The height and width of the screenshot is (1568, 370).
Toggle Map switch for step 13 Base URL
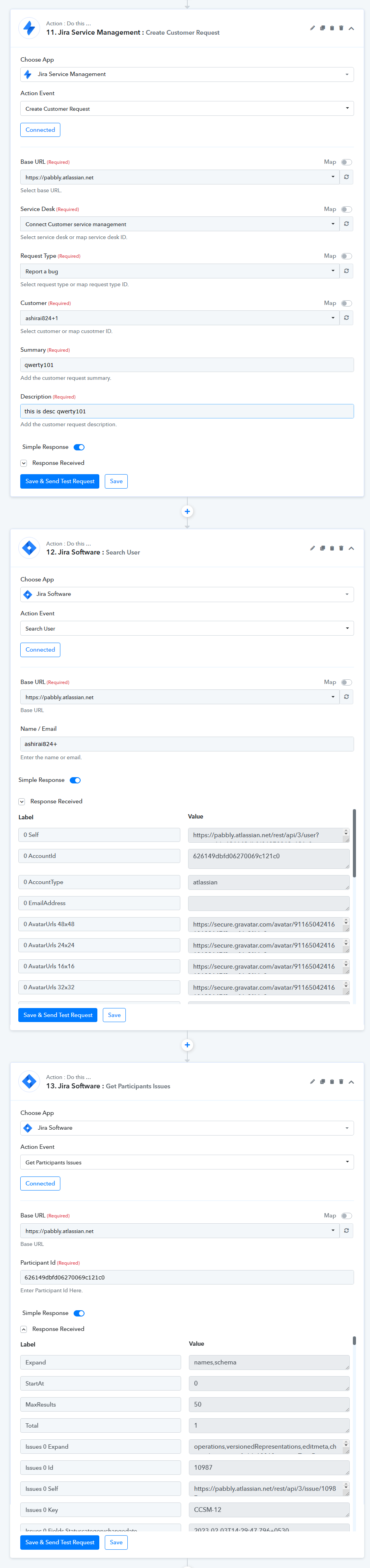click(x=346, y=1215)
